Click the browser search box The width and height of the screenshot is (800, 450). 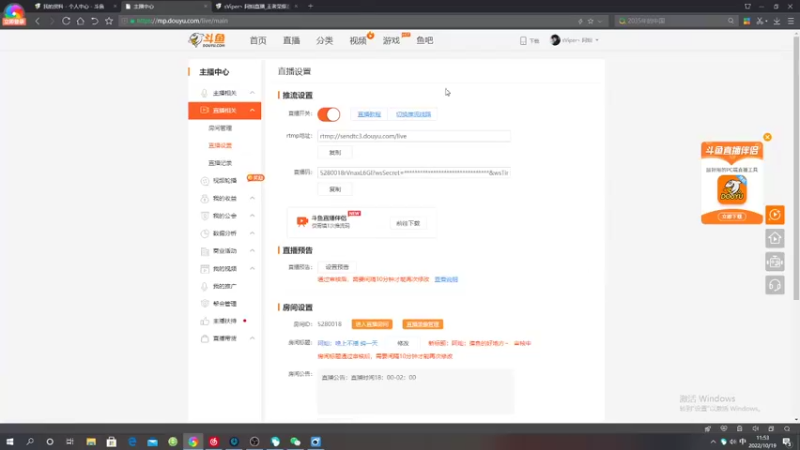coord(676,21)
